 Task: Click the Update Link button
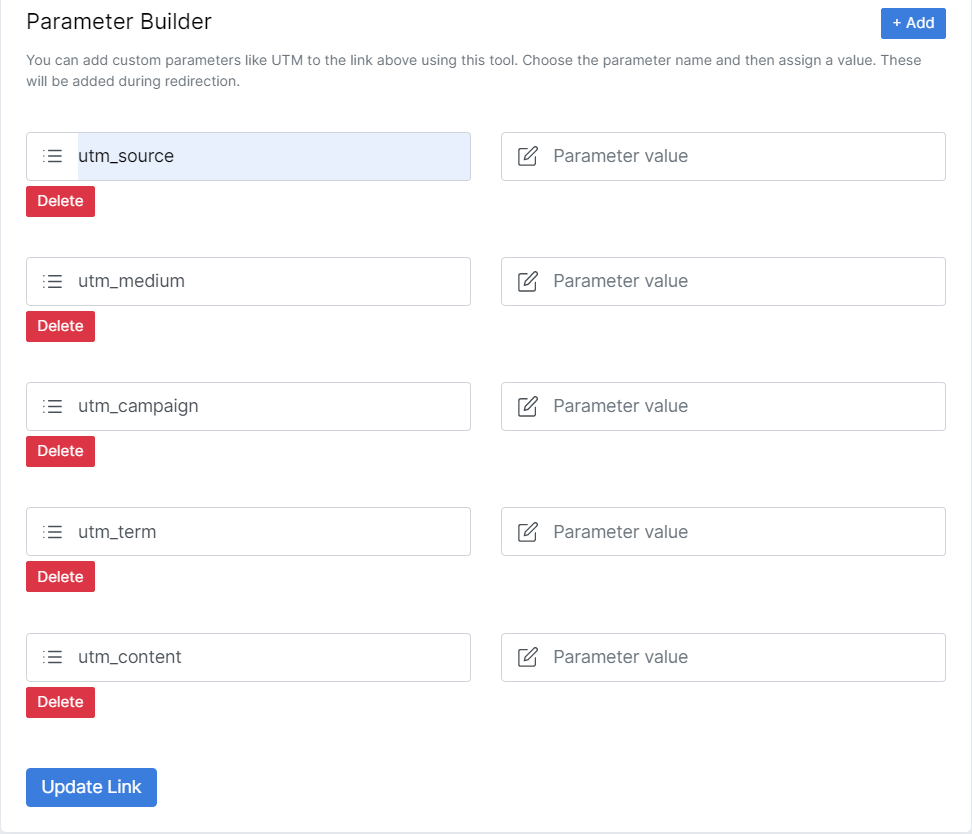(x=91, y=787)
